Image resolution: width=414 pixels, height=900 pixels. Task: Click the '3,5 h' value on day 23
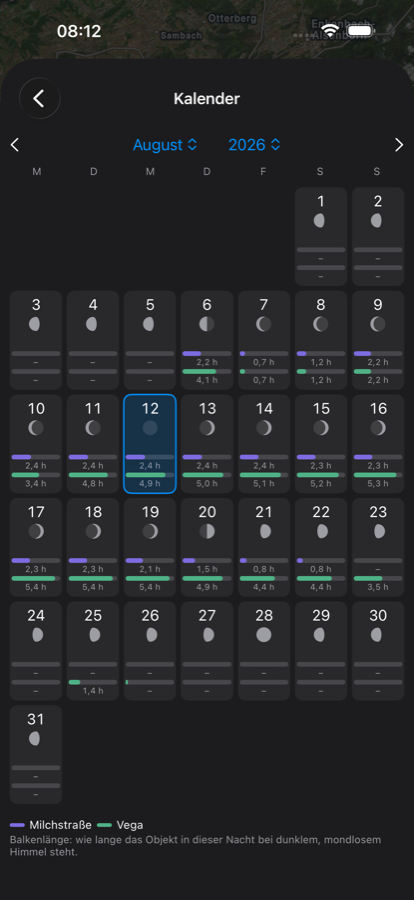[378, 587]
